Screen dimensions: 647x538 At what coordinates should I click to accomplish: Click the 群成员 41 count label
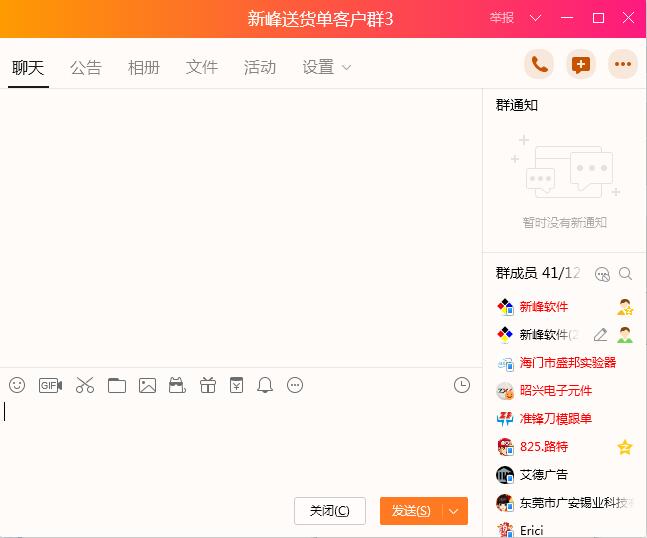pyautogui.click(x=538, y=274)
